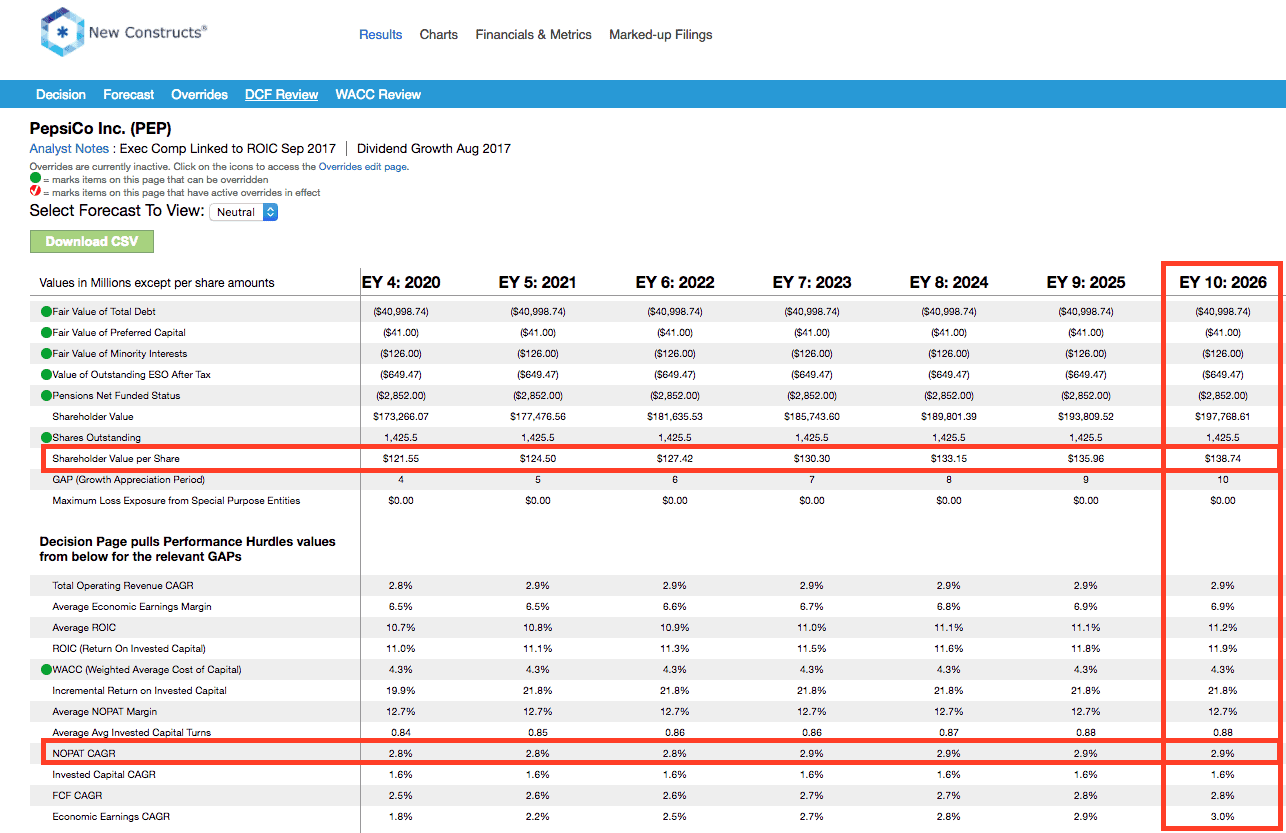Screen dimensions: 1286x833
Task: Open Exec Comp Linked to ROIC Sep 2017 note
Action: (x=228, y=149)
